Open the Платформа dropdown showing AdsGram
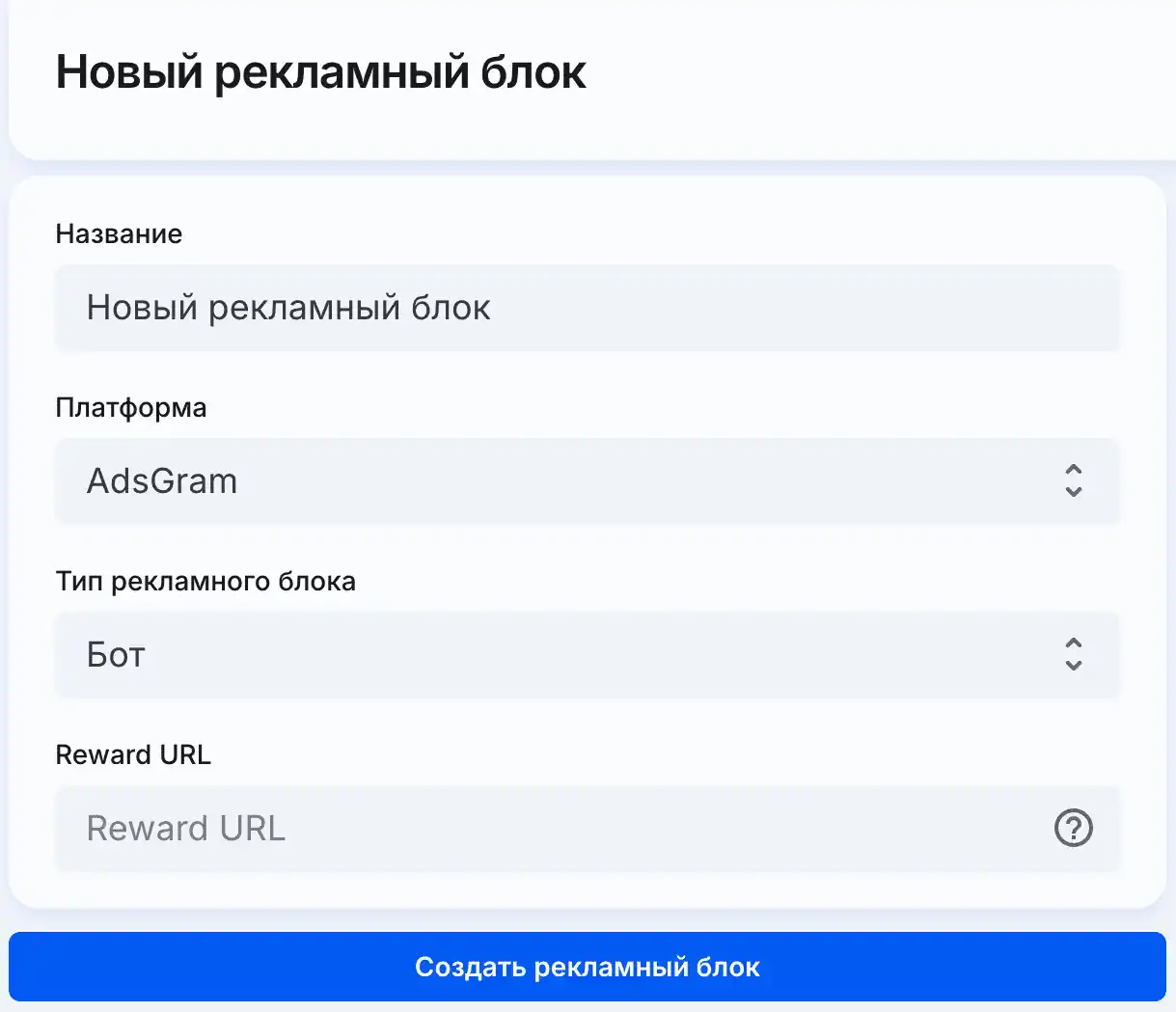This screenshot has width=1176, height=1012. (x=588, y=481)
